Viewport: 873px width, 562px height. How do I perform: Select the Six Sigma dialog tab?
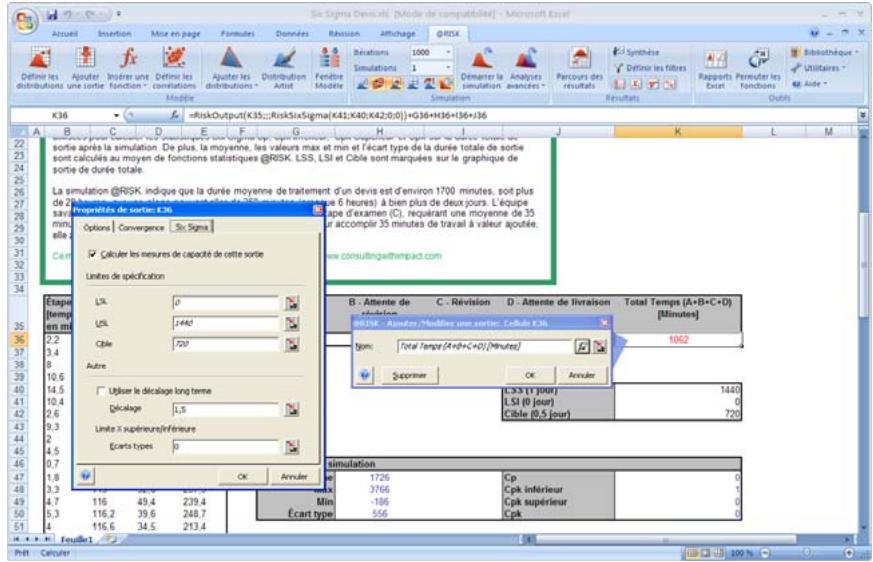(x=192, y=227)
